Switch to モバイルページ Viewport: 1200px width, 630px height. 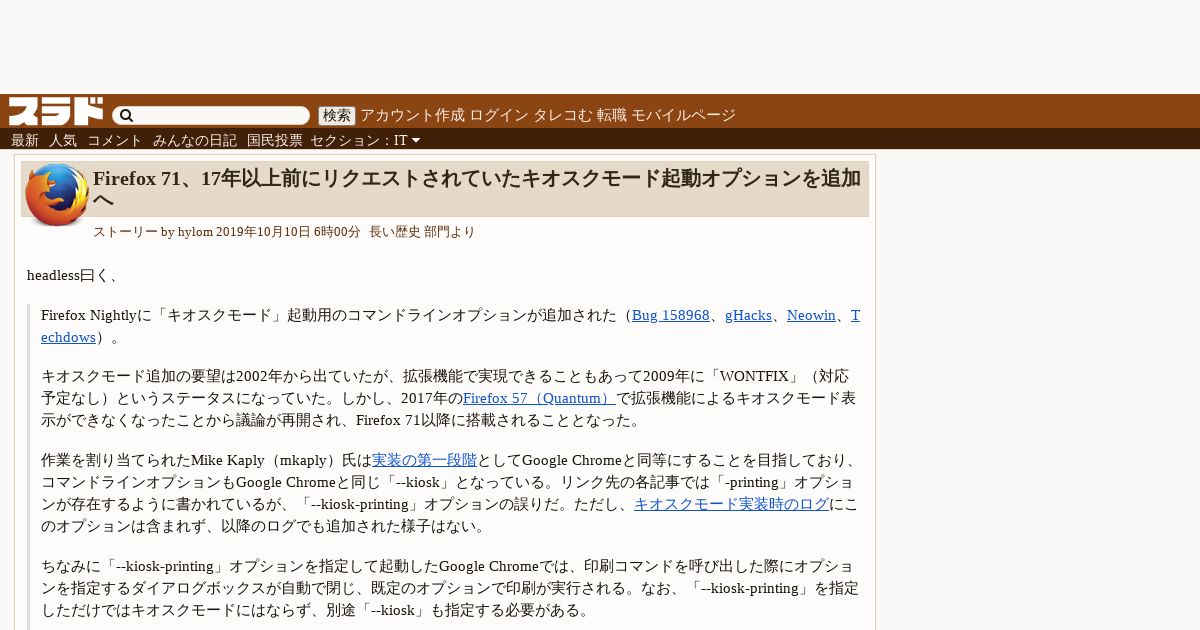point(683,115)
